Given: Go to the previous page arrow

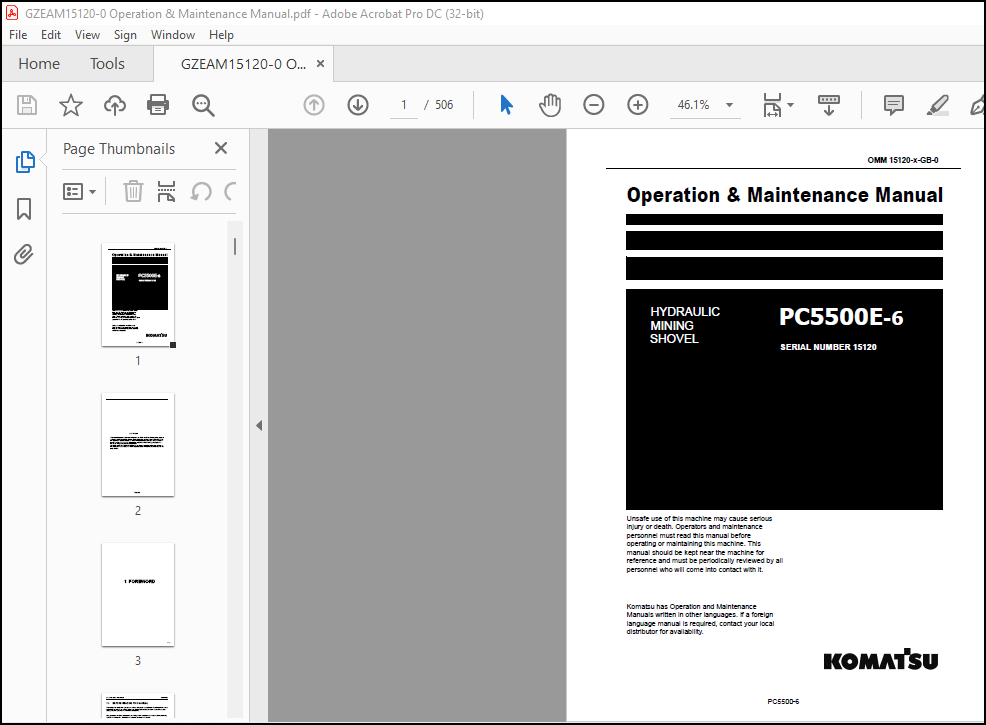Looking at the screenshot, I should [314, 105].
